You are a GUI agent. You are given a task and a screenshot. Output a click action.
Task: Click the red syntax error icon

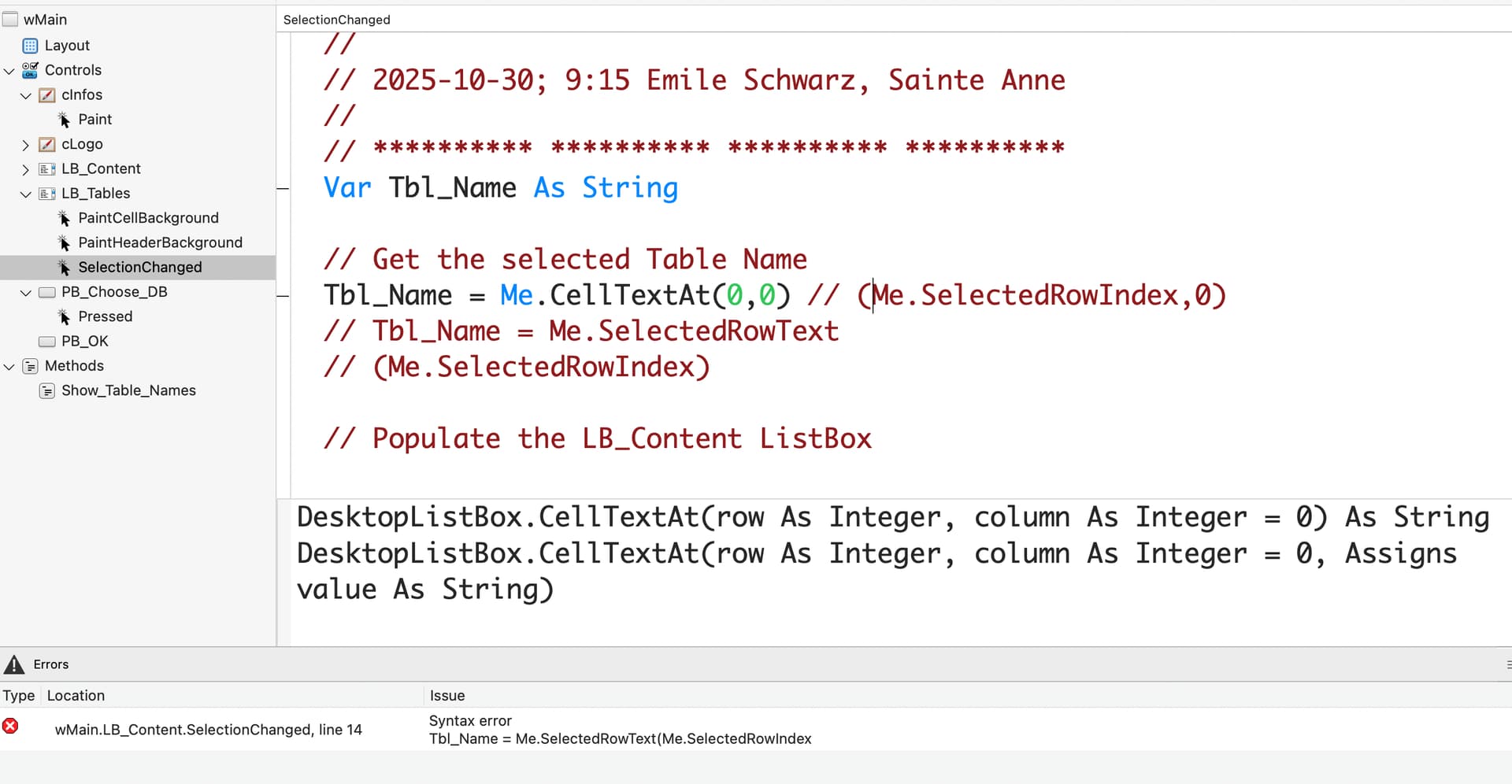tap(10, 727)
